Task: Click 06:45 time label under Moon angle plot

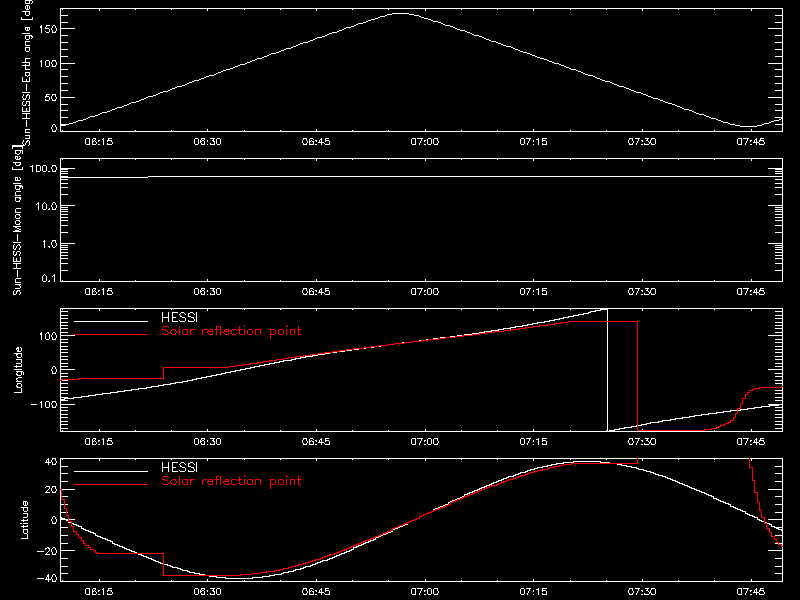Action: coord(316,292)
